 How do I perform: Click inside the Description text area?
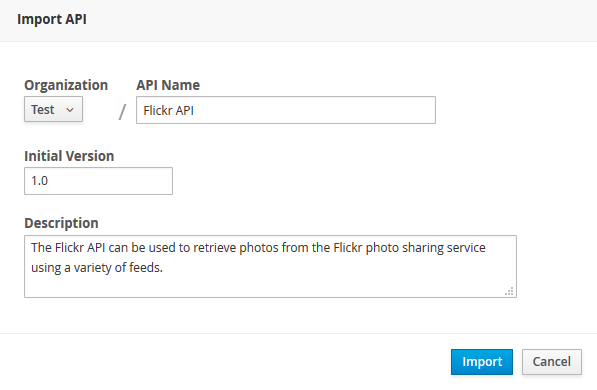click(x=270, y=267)
